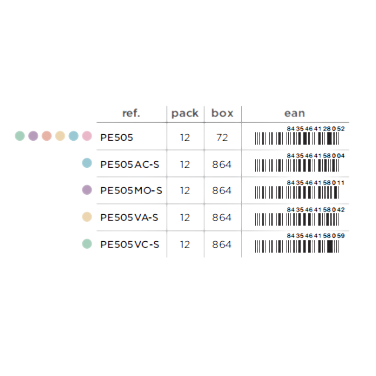Click the blue dot beside PE505AC-S
The width and height of the screenshot is (376, 376).
87,163
